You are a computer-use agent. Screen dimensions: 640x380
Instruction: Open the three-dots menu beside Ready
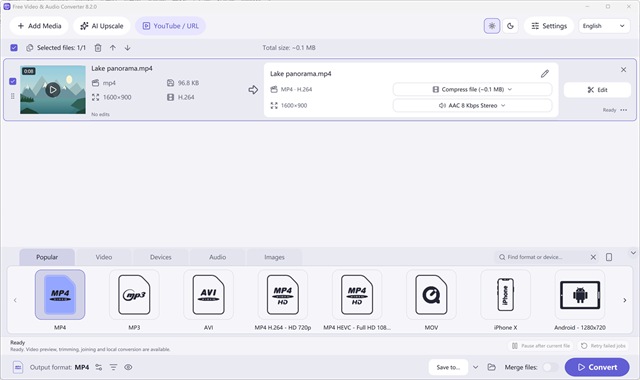624,110
